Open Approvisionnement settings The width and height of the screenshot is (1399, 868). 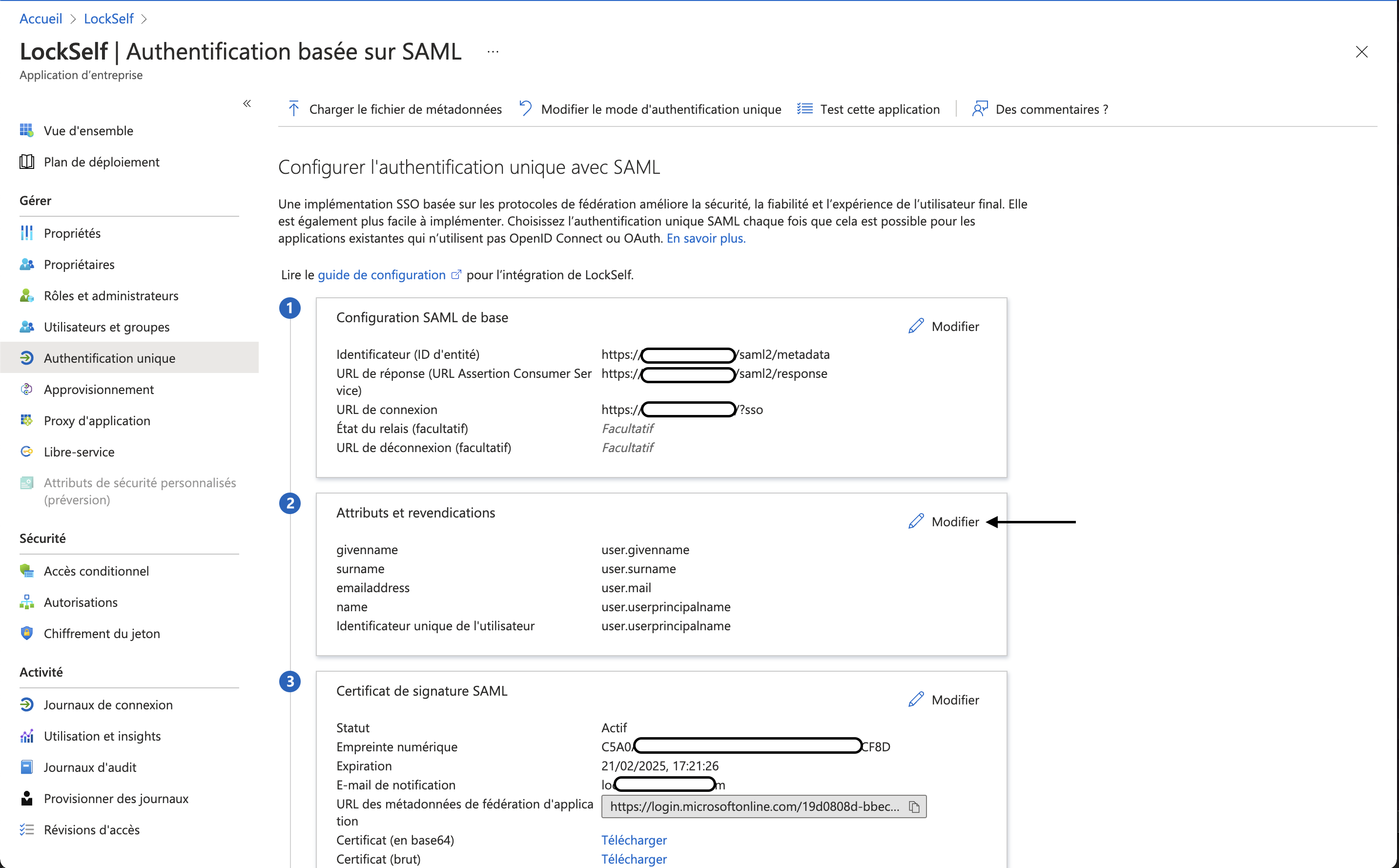point(99,389)
